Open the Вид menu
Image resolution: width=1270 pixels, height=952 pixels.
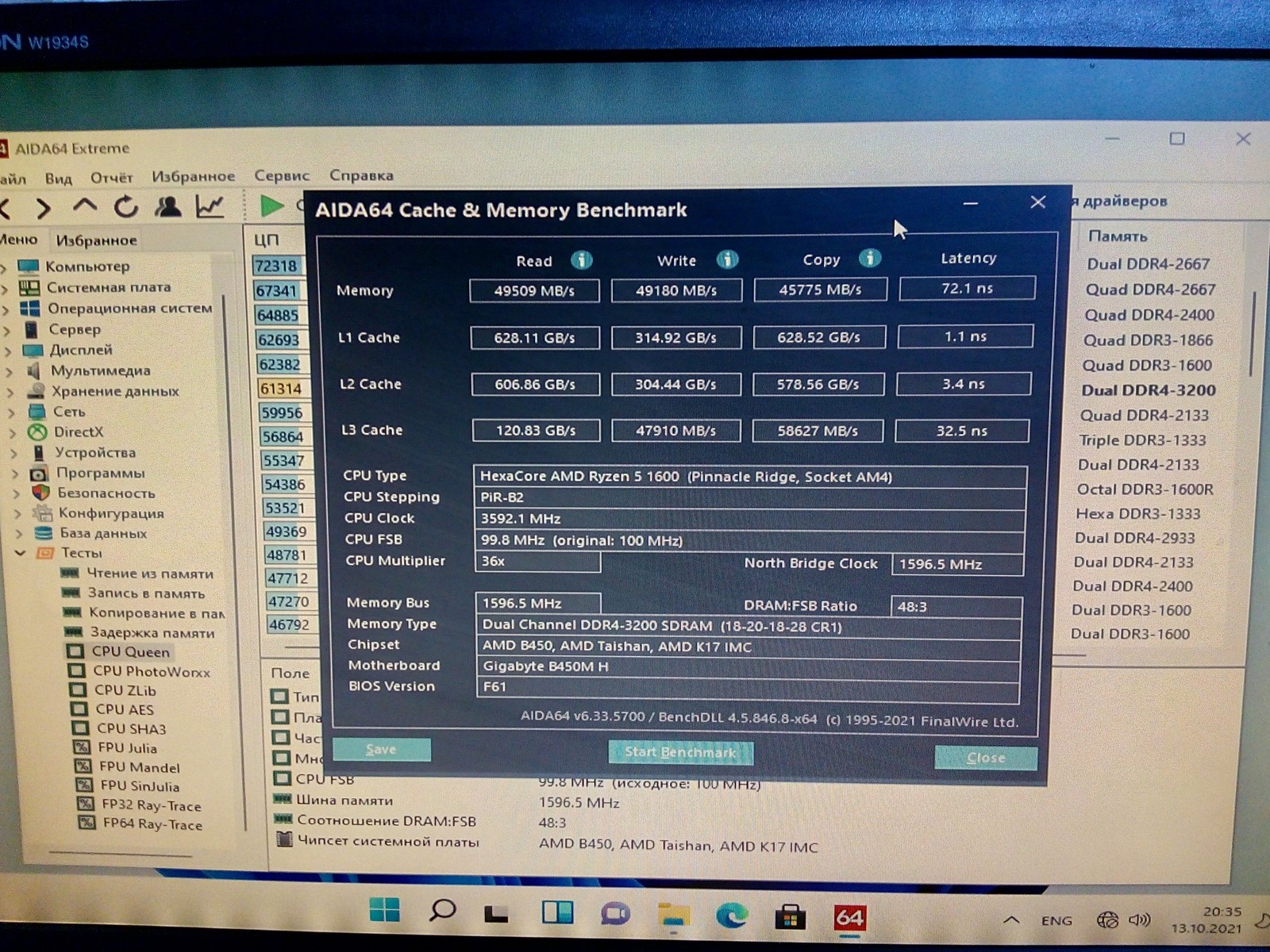pos(58,178)
